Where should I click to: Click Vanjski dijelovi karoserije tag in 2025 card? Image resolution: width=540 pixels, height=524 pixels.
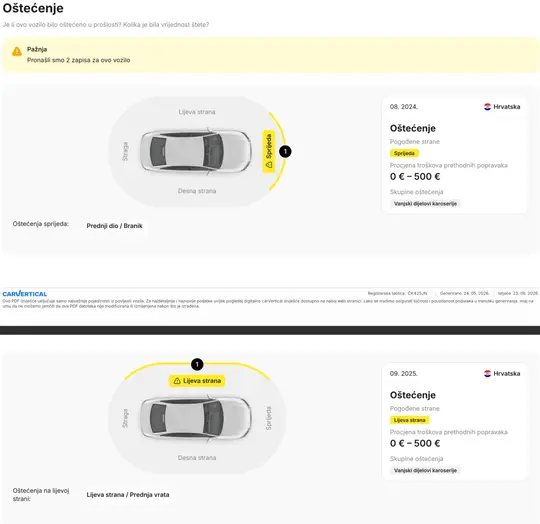[425, 470]
